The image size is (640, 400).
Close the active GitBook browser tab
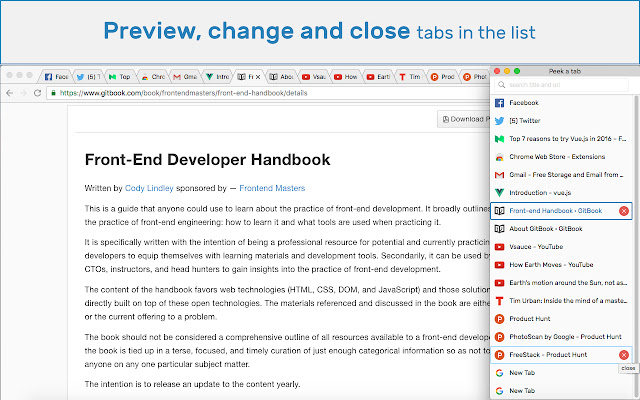pos(258,77)
